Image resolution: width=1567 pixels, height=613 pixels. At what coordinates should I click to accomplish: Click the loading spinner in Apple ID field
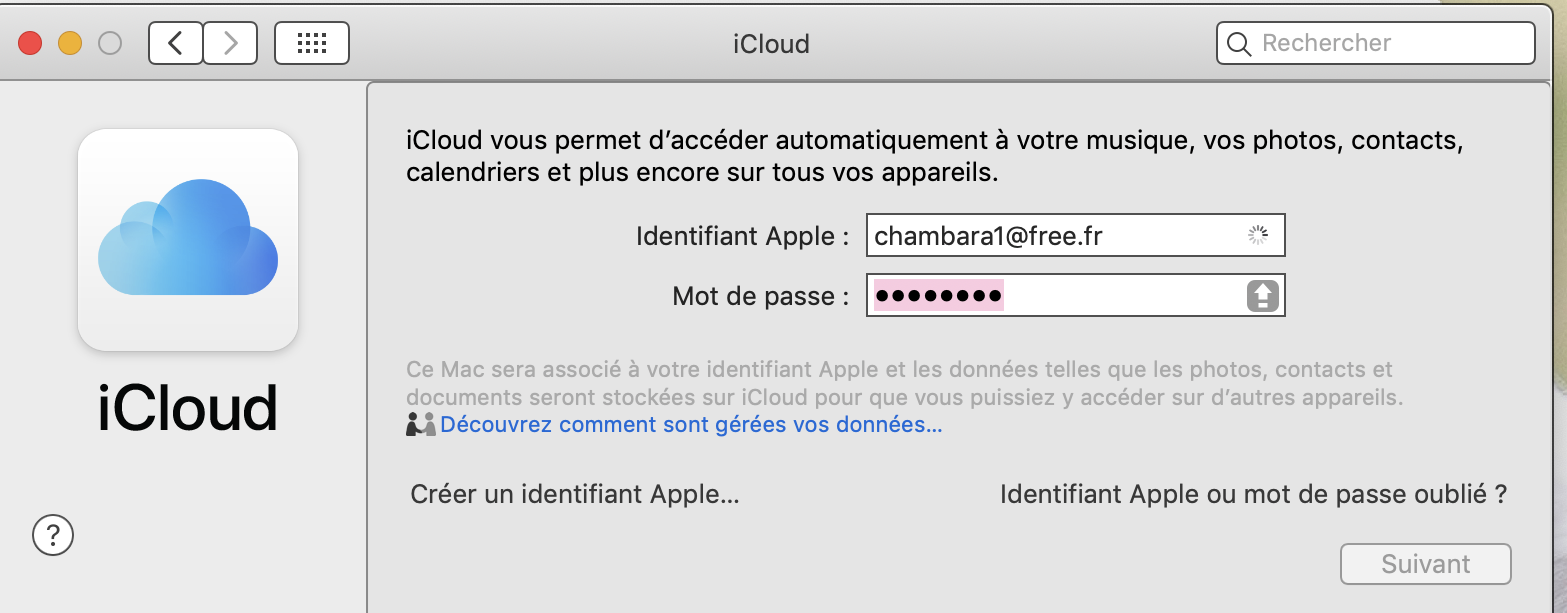1258,235
